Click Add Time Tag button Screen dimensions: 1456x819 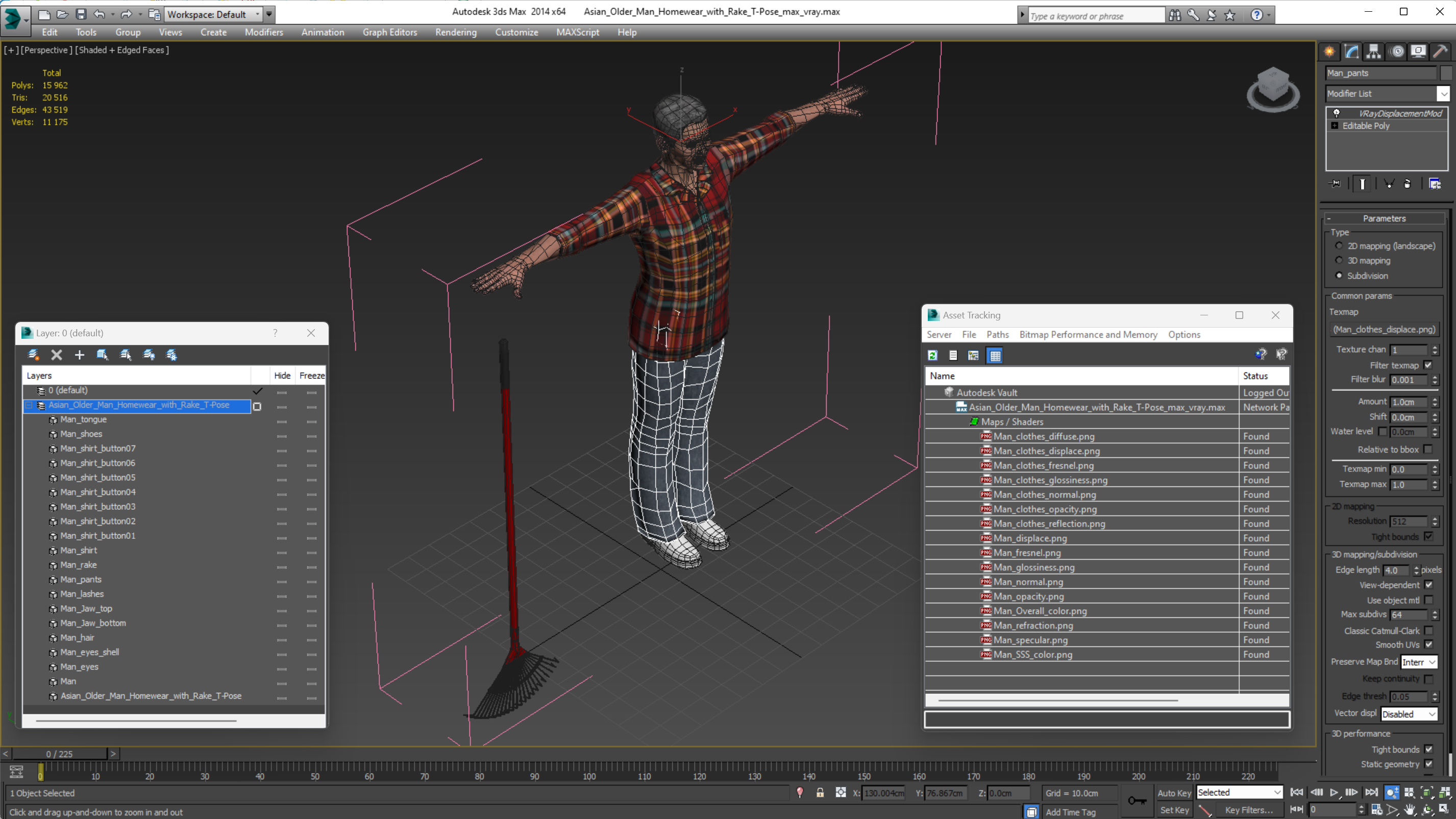coord(1070,812)
